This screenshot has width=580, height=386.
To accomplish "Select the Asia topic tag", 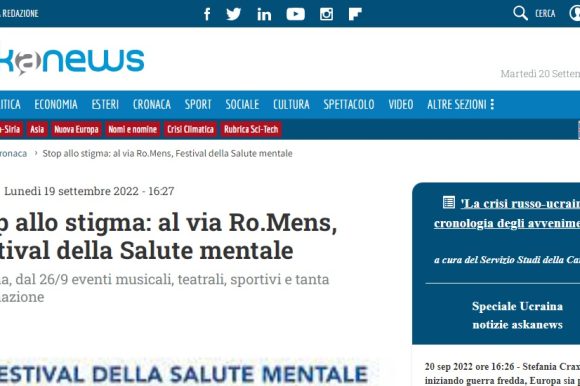I will (x=37, y=129).
